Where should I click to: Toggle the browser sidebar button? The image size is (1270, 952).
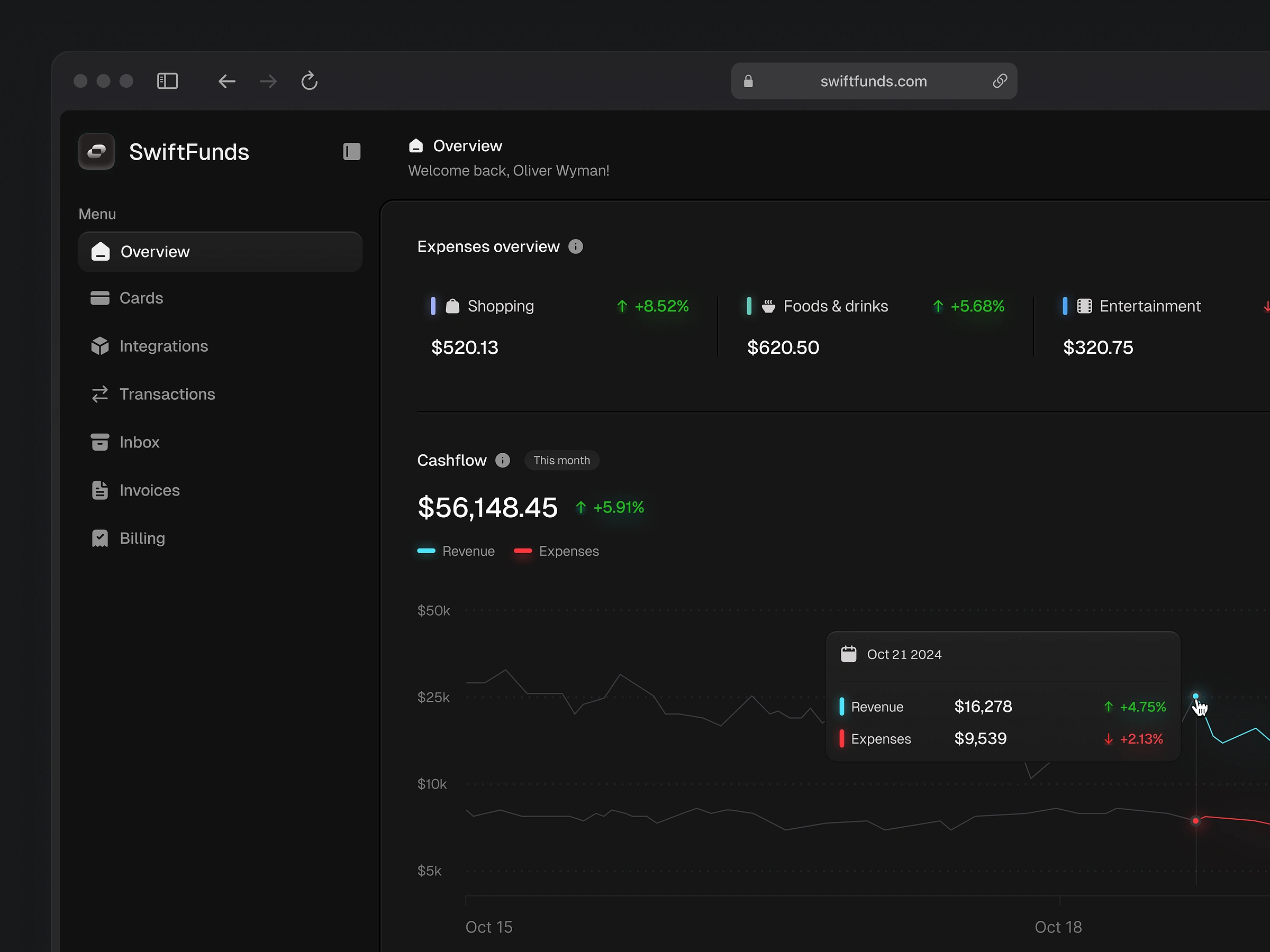167,81
